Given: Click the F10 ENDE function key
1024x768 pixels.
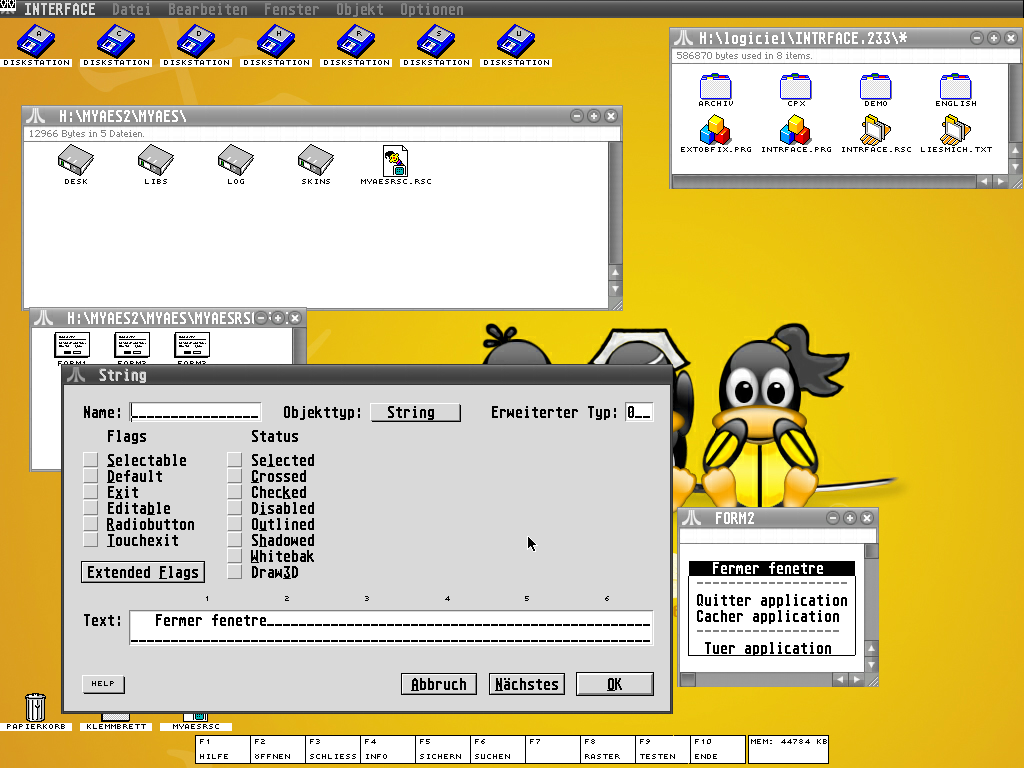Looking at the screenshot, I should 717,749.
